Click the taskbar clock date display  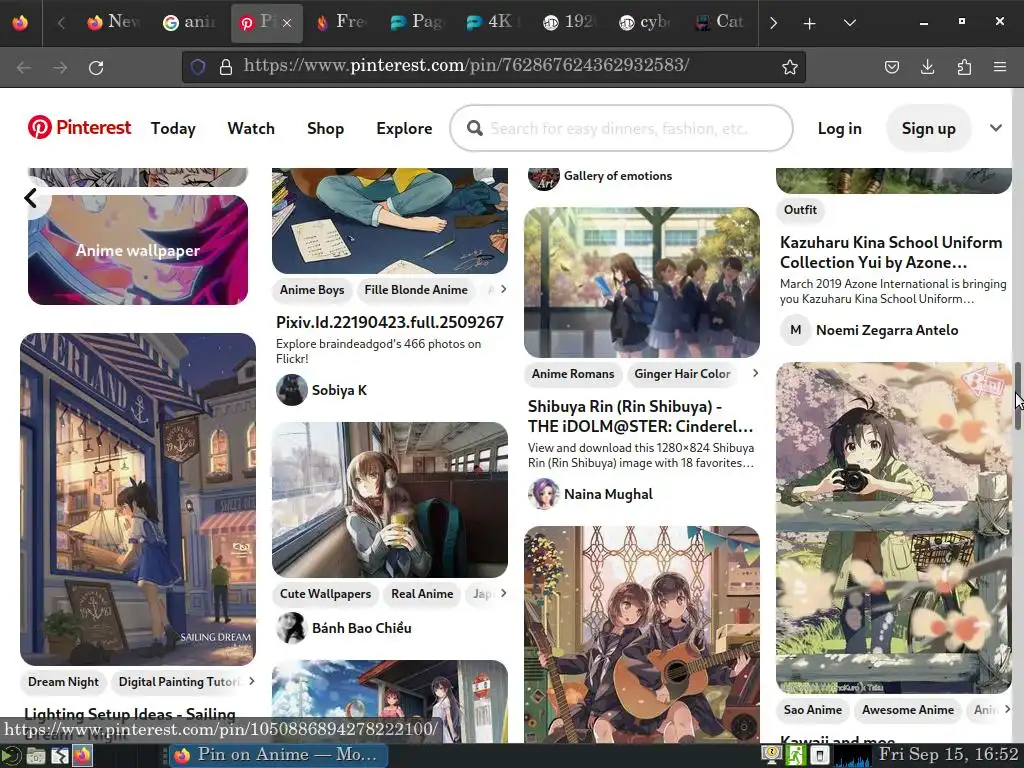[948, 754]
